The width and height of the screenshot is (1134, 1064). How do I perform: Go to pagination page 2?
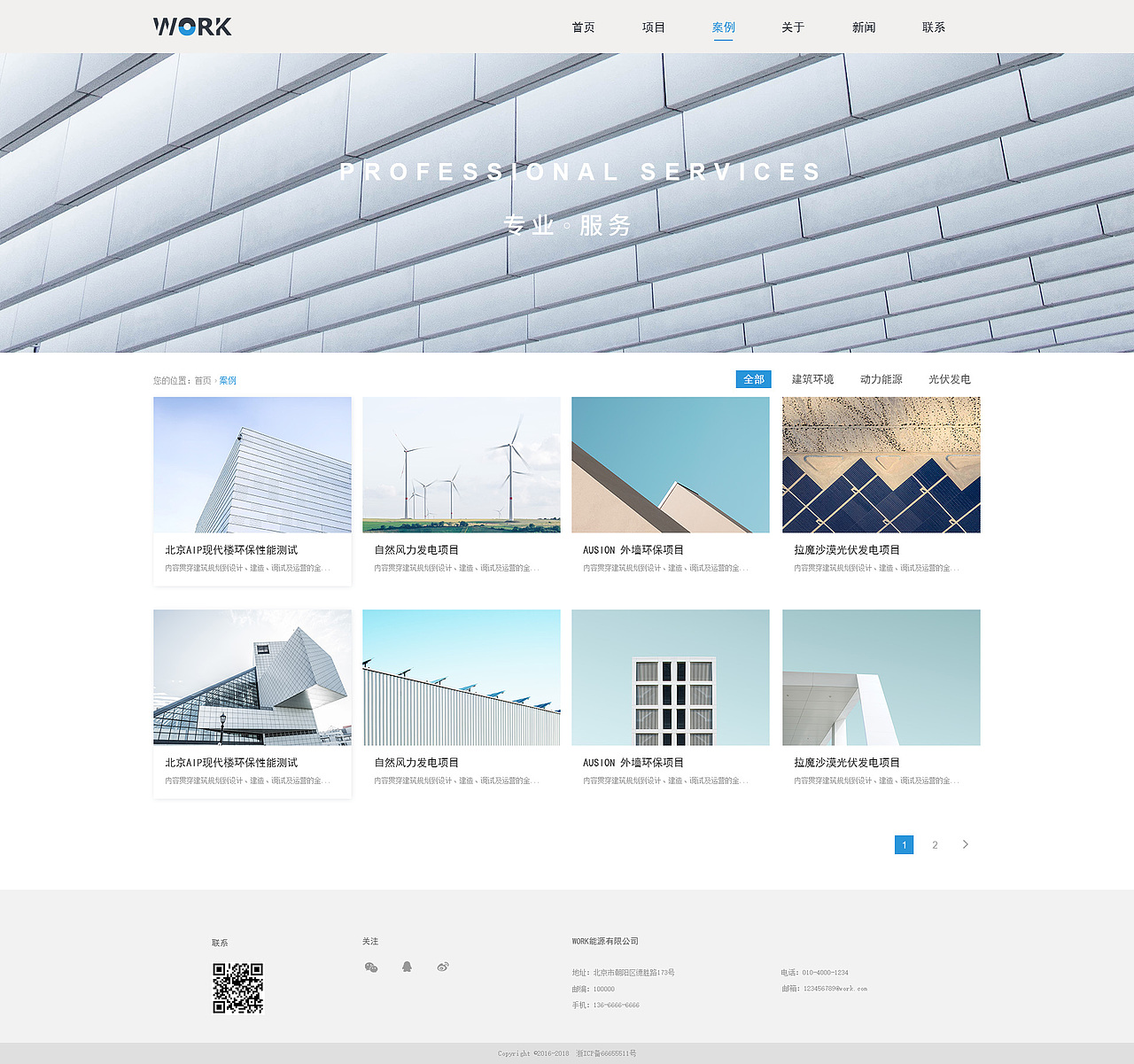tap(935, 845)
